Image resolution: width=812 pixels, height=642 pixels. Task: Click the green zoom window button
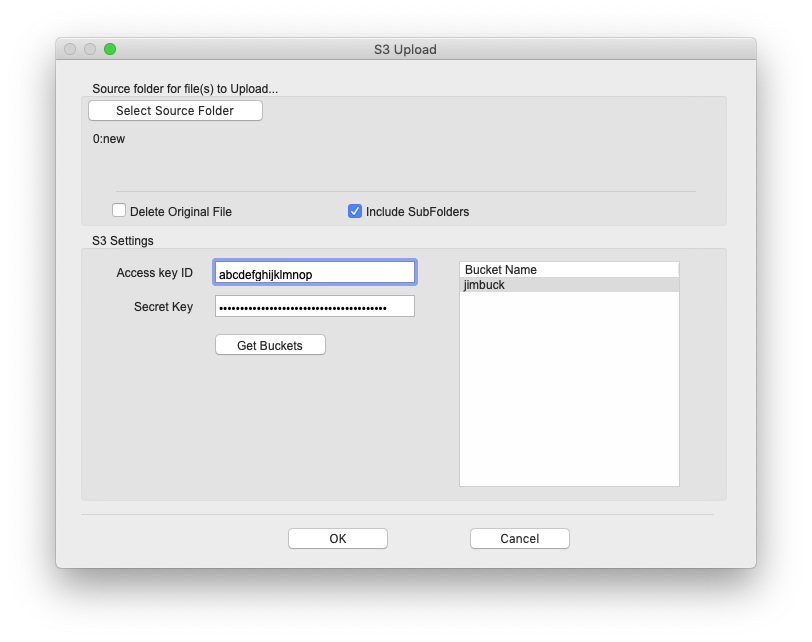tap(110, 49)
